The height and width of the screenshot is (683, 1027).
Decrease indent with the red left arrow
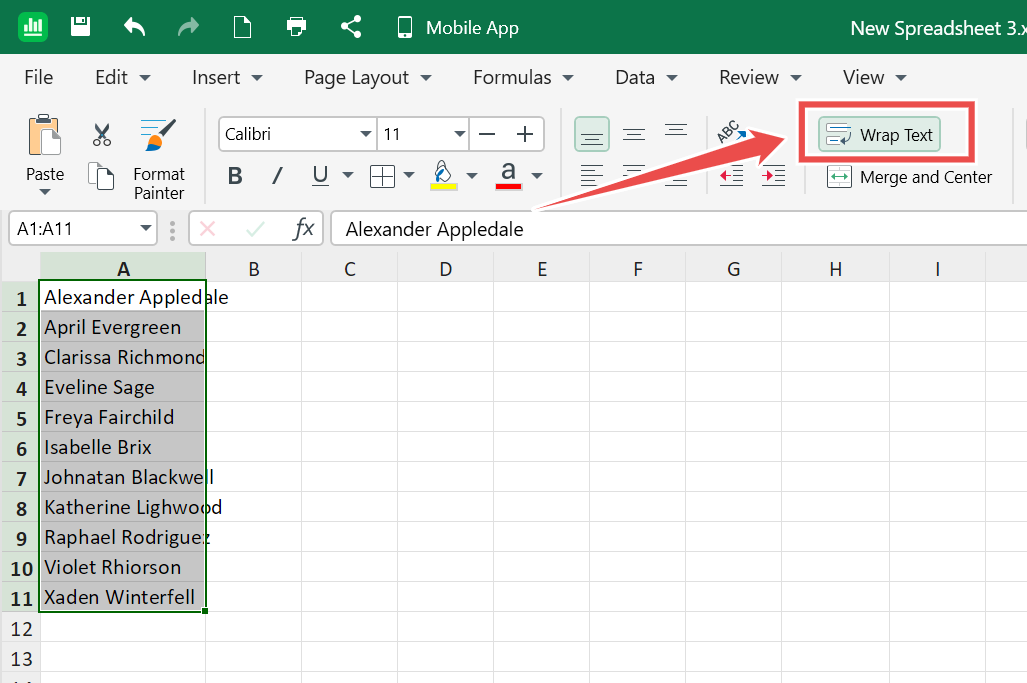point(732,175)
